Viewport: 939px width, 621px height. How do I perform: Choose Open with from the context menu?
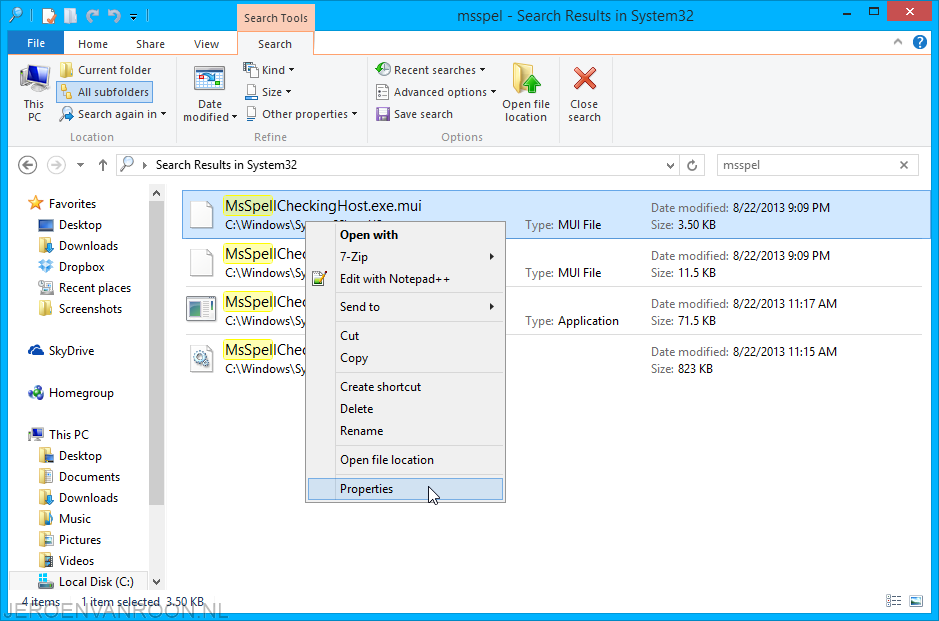405,235
